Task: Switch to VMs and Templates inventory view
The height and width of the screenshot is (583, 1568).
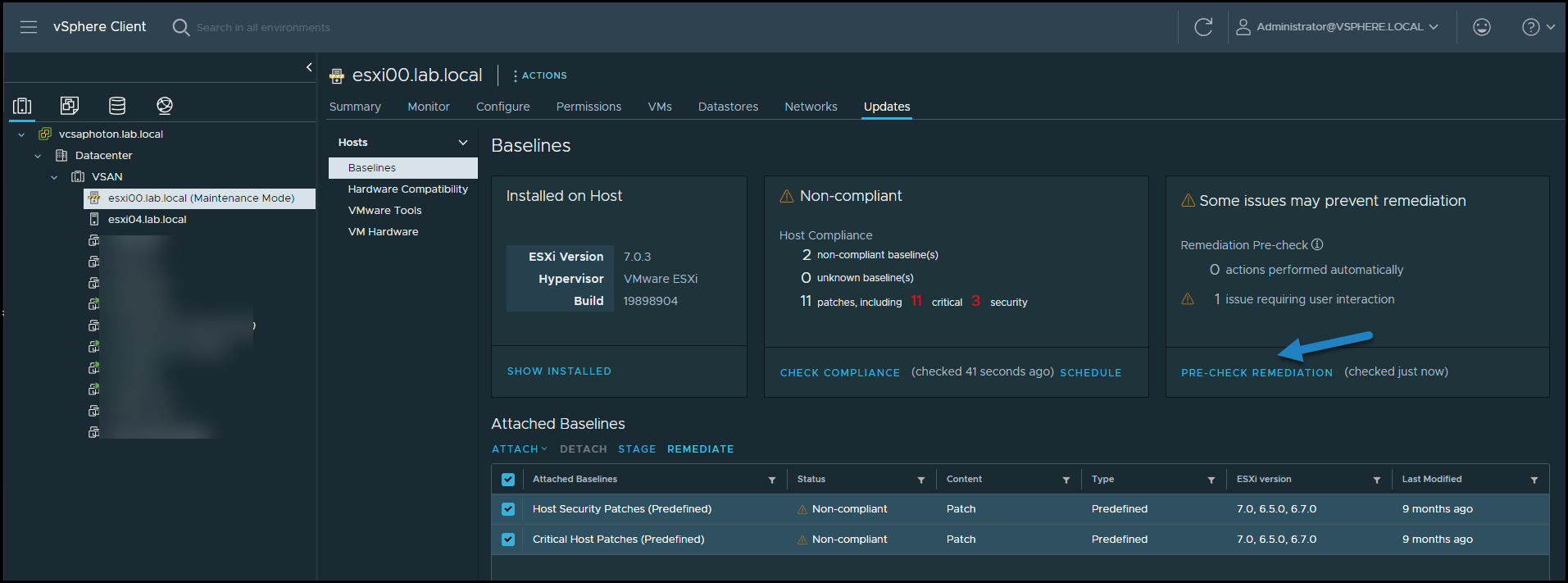Action: click(x=70, y=105)
